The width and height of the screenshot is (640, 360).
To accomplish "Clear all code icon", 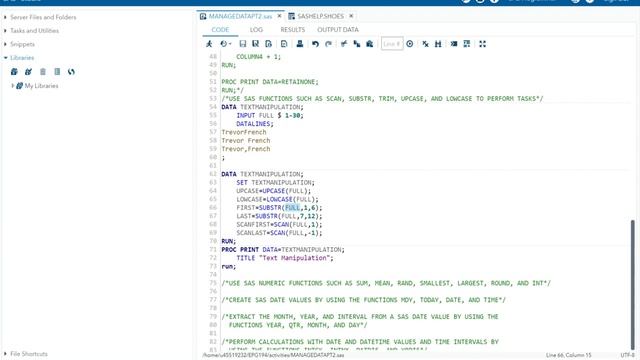I will click(425, 44).
